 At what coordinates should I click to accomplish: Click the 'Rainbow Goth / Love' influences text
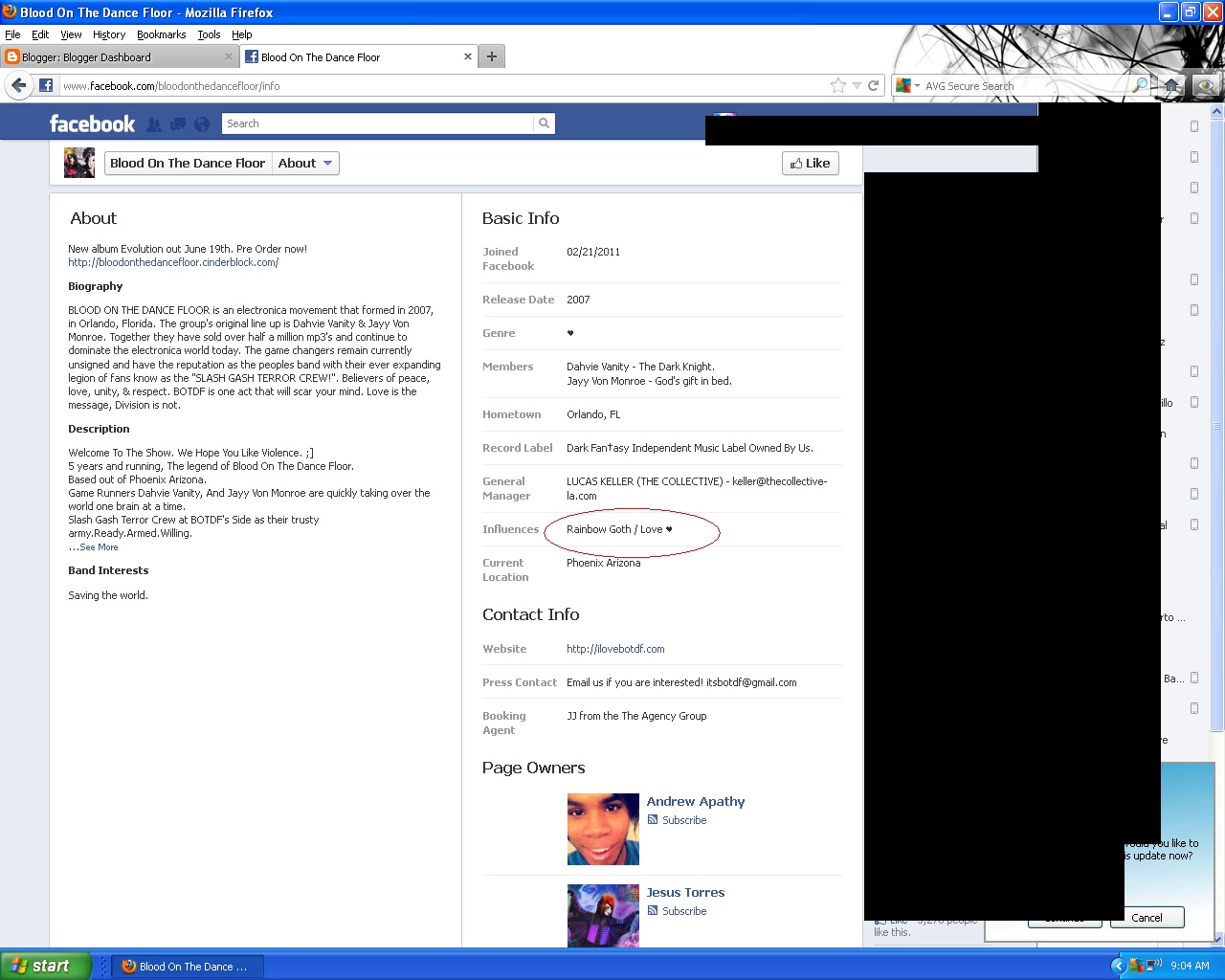[x=619, y=529]
